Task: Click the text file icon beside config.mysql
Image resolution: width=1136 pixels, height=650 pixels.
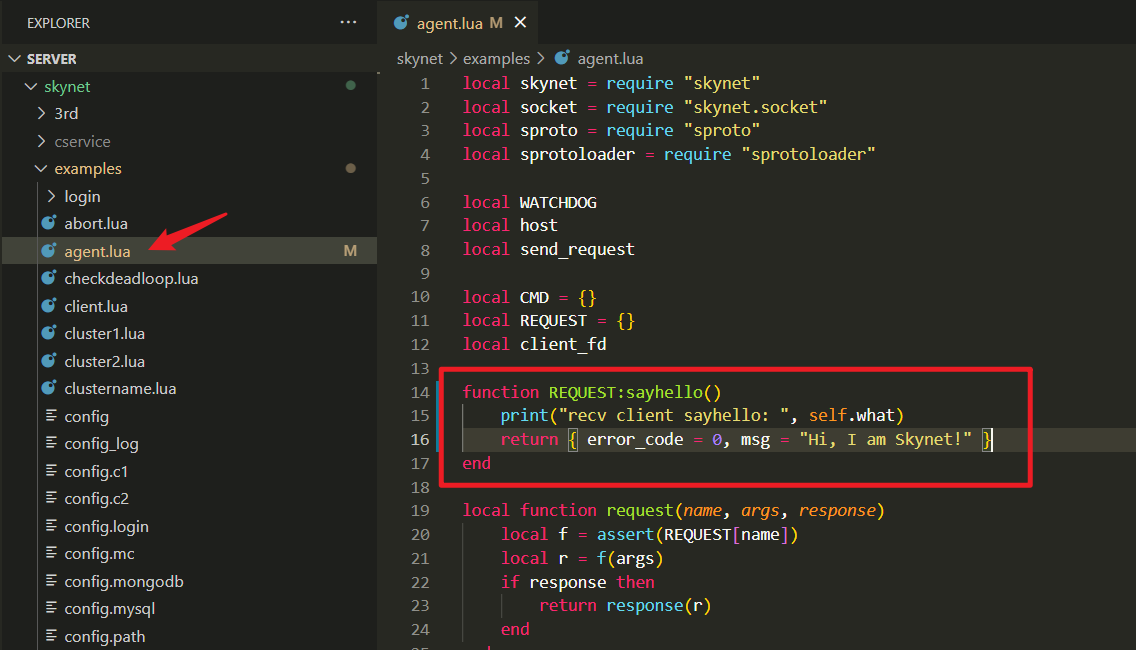Action: pyautogui.click(x=48, y=608)
